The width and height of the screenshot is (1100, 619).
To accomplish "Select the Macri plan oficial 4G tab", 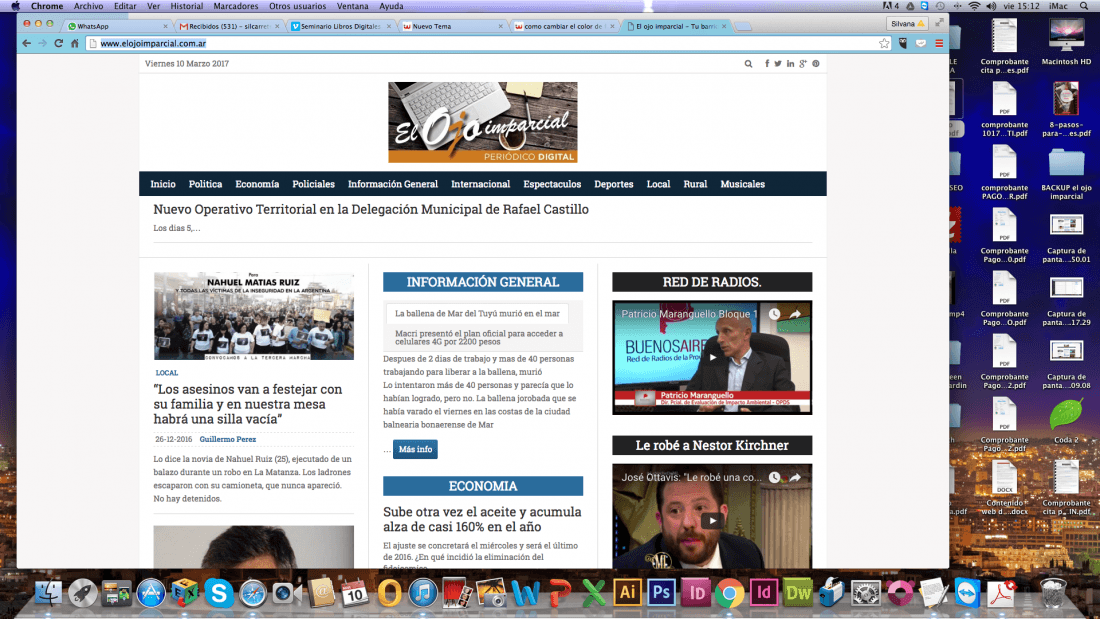I will click(479, 338).
